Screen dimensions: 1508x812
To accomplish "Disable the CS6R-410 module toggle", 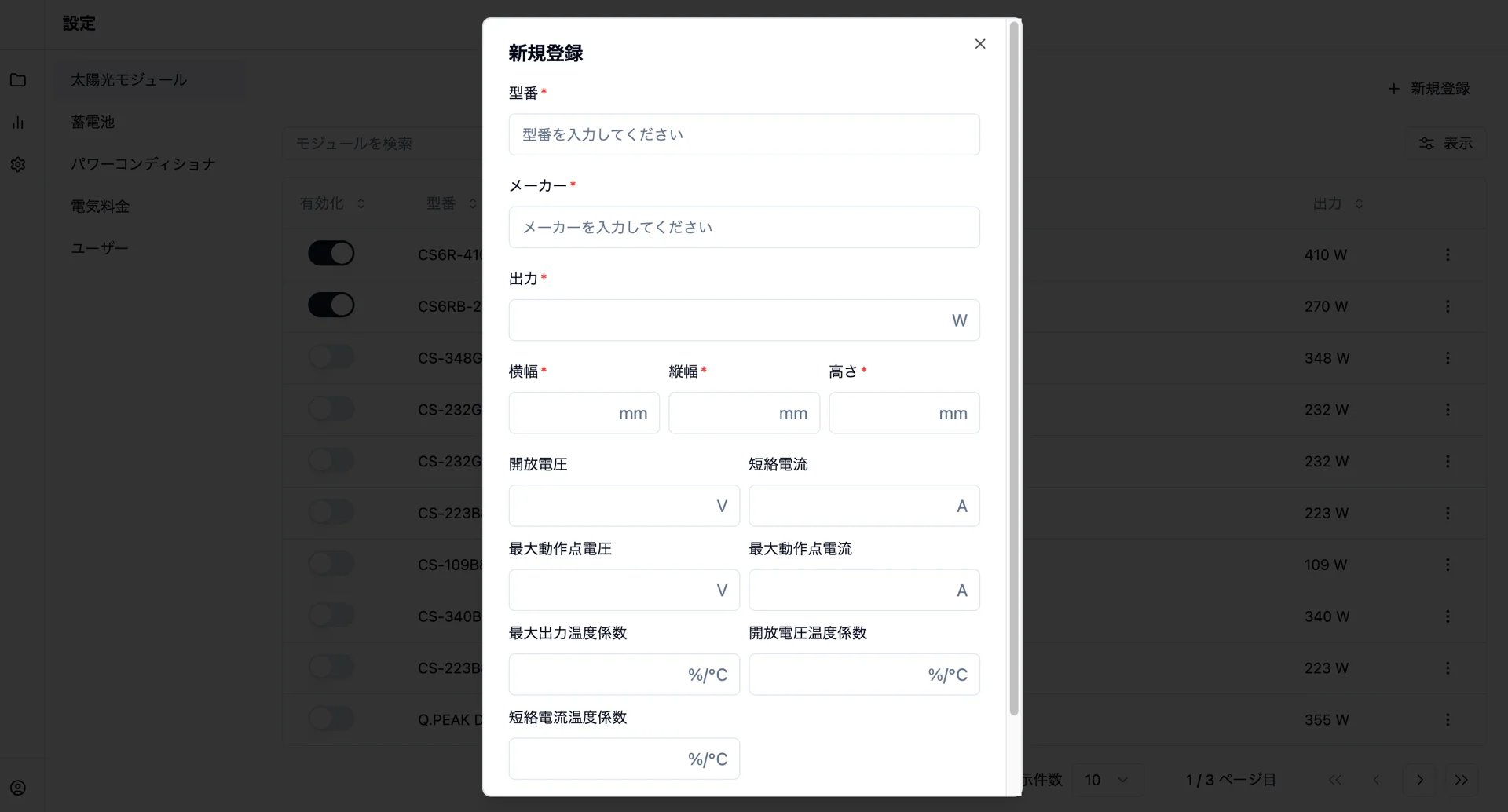I will (331, 253).
